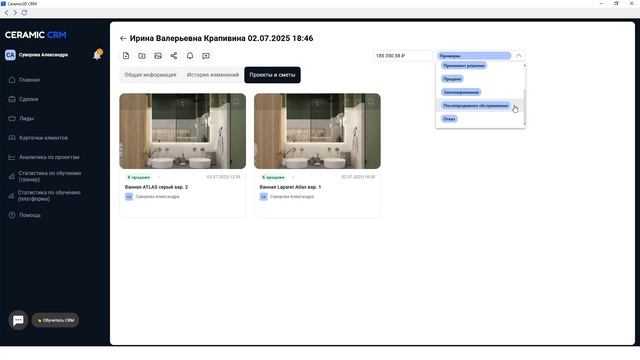Open Карточки клиентов in the sidebar
The height and width of the screenshot is (360, 640).
43,138
